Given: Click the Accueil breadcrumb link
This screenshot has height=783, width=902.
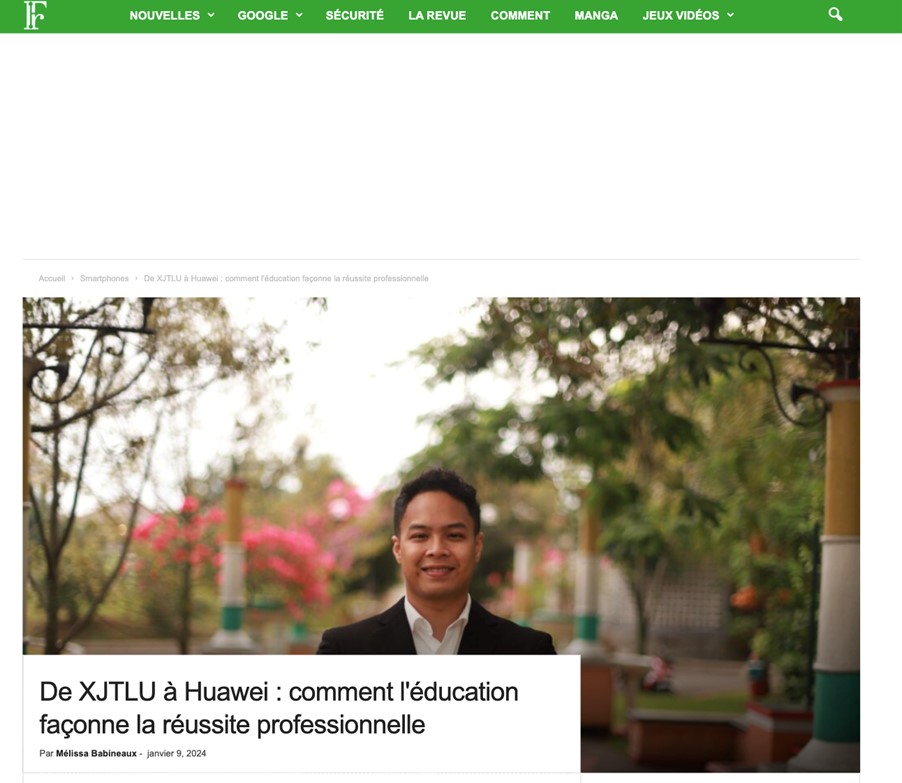Looking at the screenshot, I should pyautogui.click(x=52, y=278).
